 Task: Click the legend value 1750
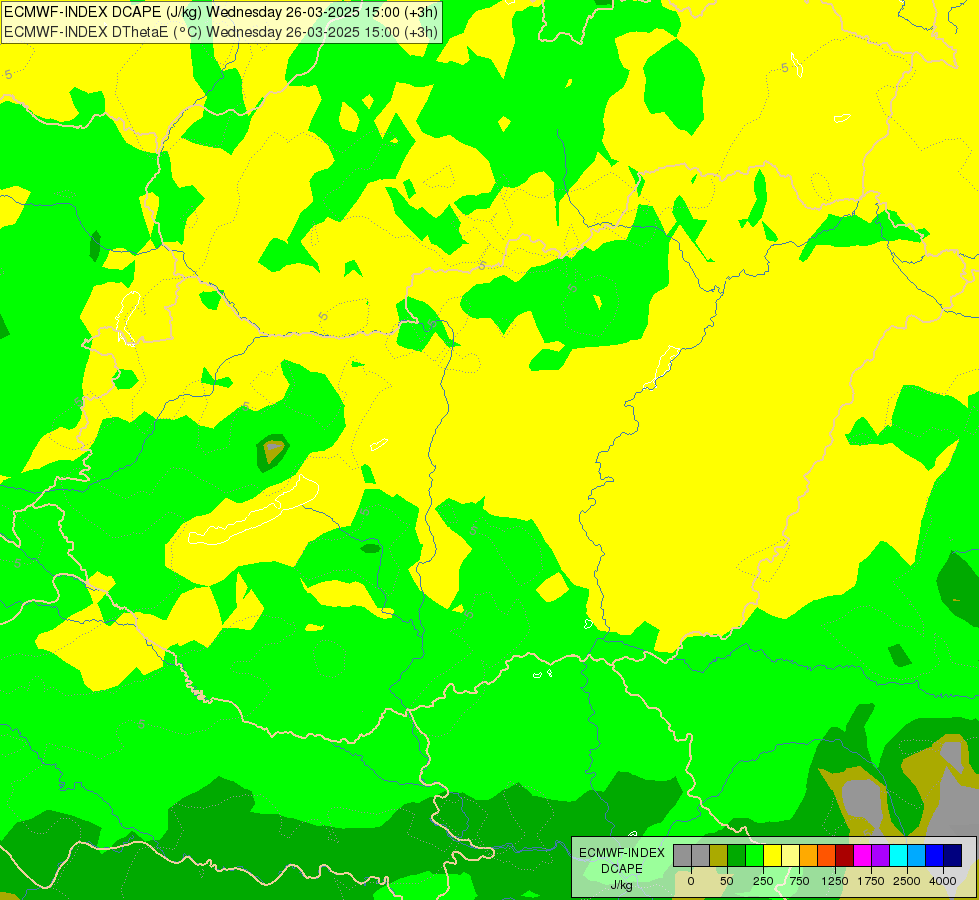pyautogui.click(x=871, y=881)
